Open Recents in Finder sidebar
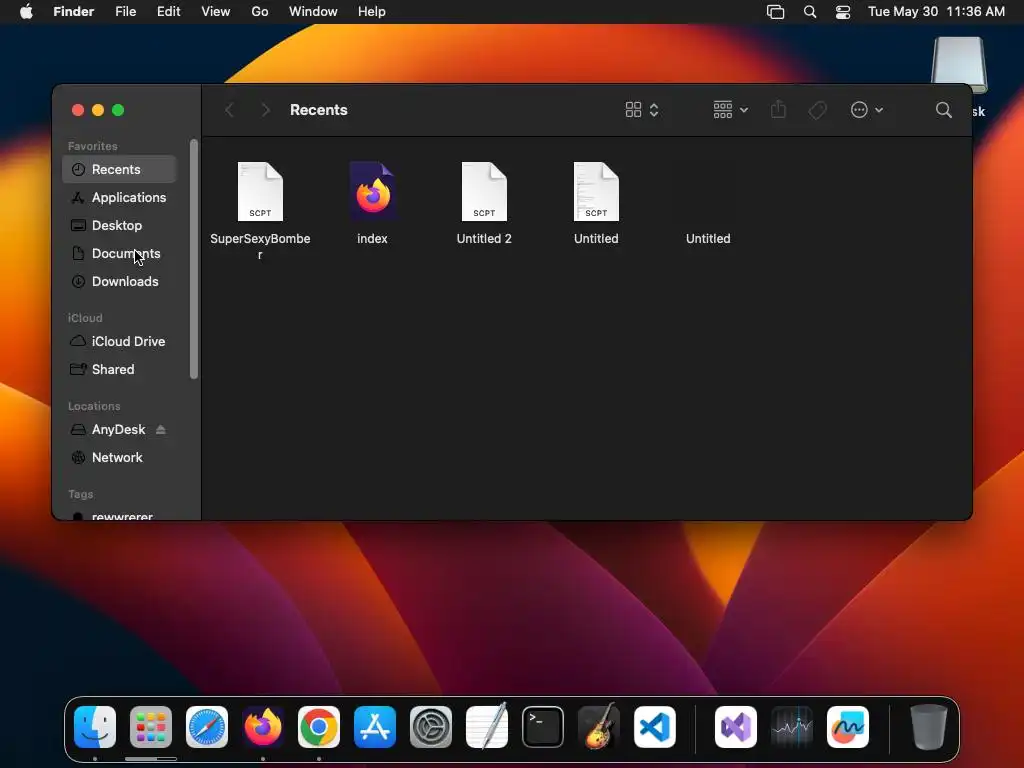 119,169
